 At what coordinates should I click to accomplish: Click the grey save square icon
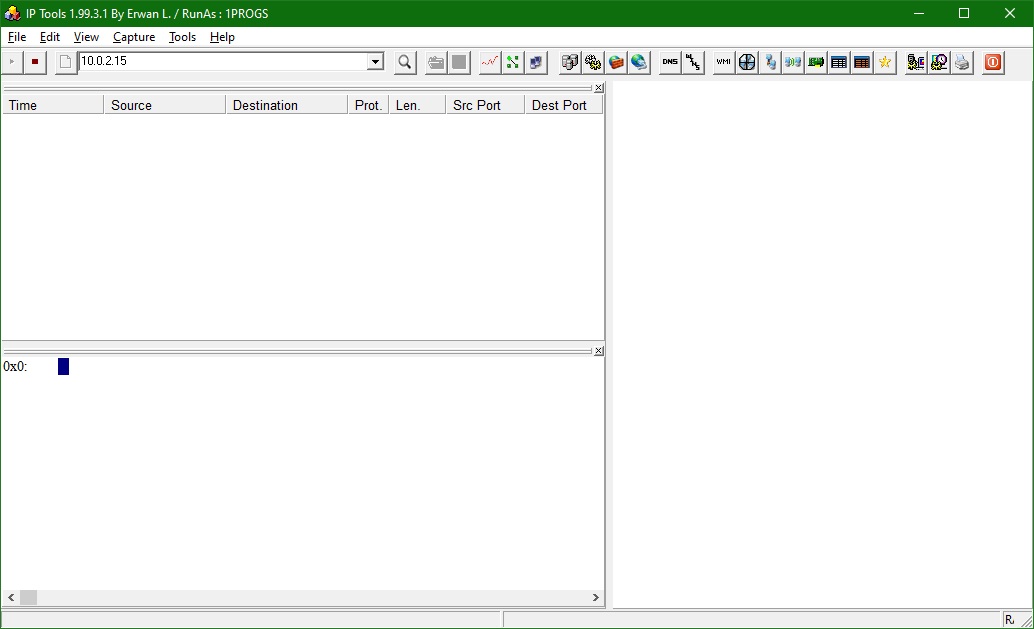(459, 62)
